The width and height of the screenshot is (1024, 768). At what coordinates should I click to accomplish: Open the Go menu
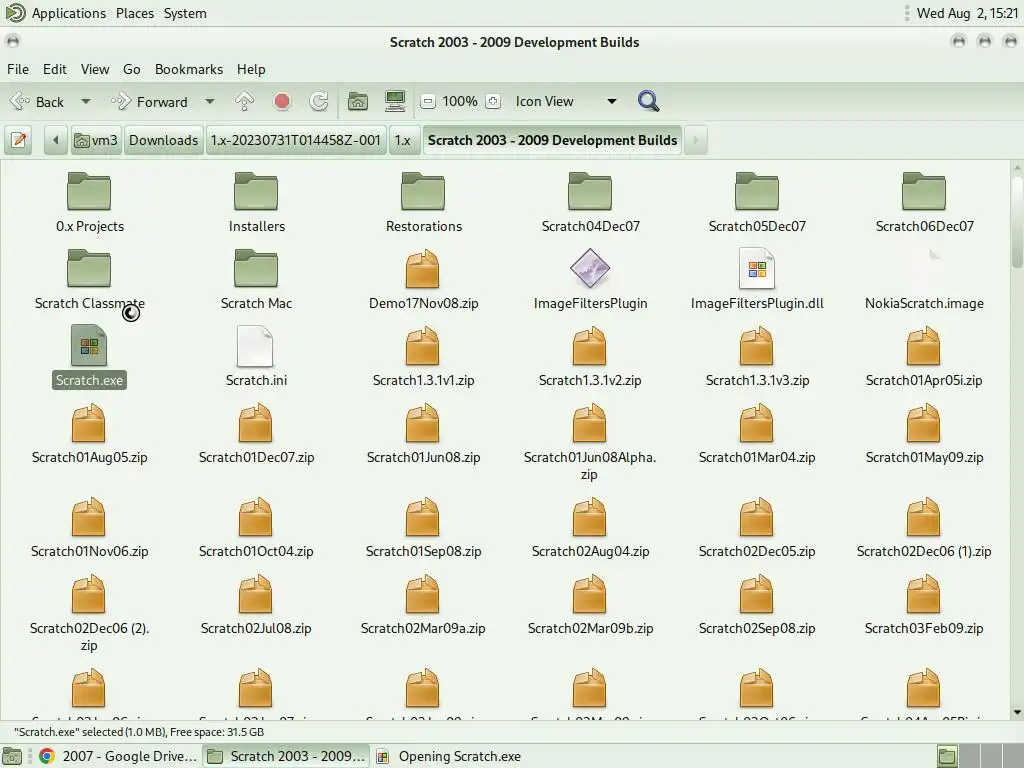coord(132,69)
